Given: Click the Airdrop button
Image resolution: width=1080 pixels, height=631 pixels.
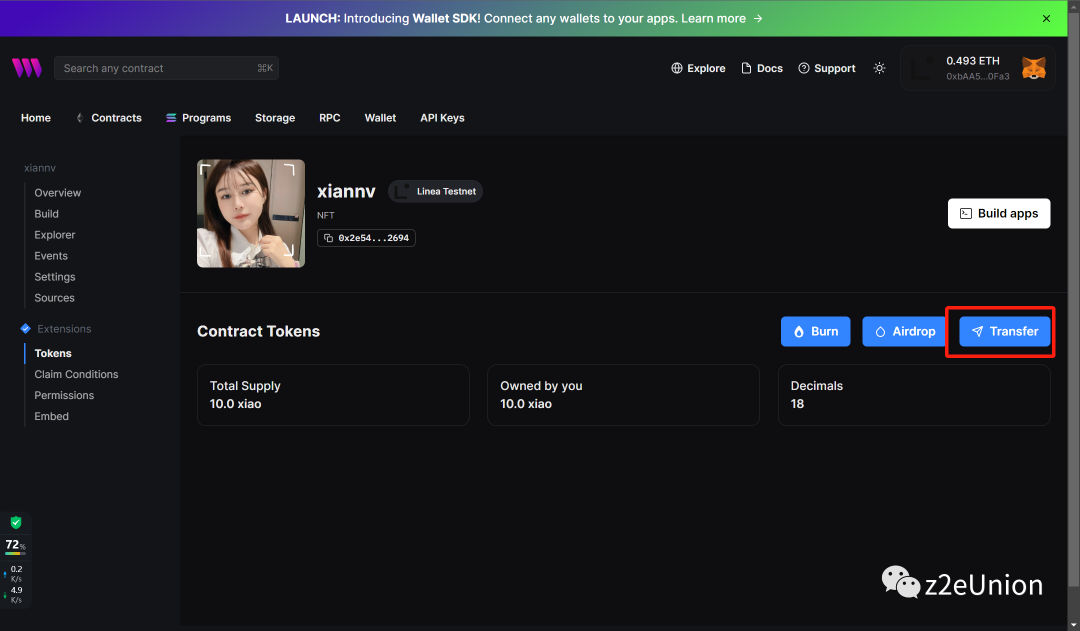Looking at the screenshot, I should coord(904,332).
